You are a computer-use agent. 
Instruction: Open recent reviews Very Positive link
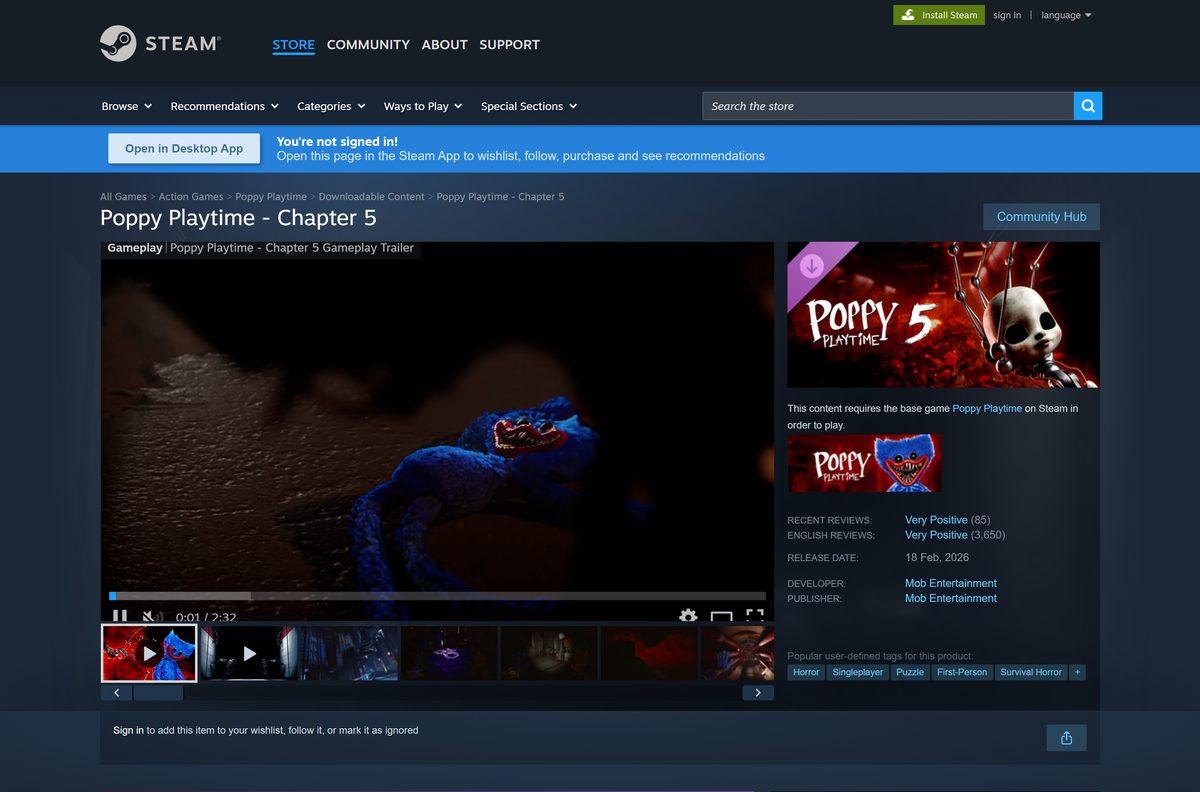tap(936, 520)
